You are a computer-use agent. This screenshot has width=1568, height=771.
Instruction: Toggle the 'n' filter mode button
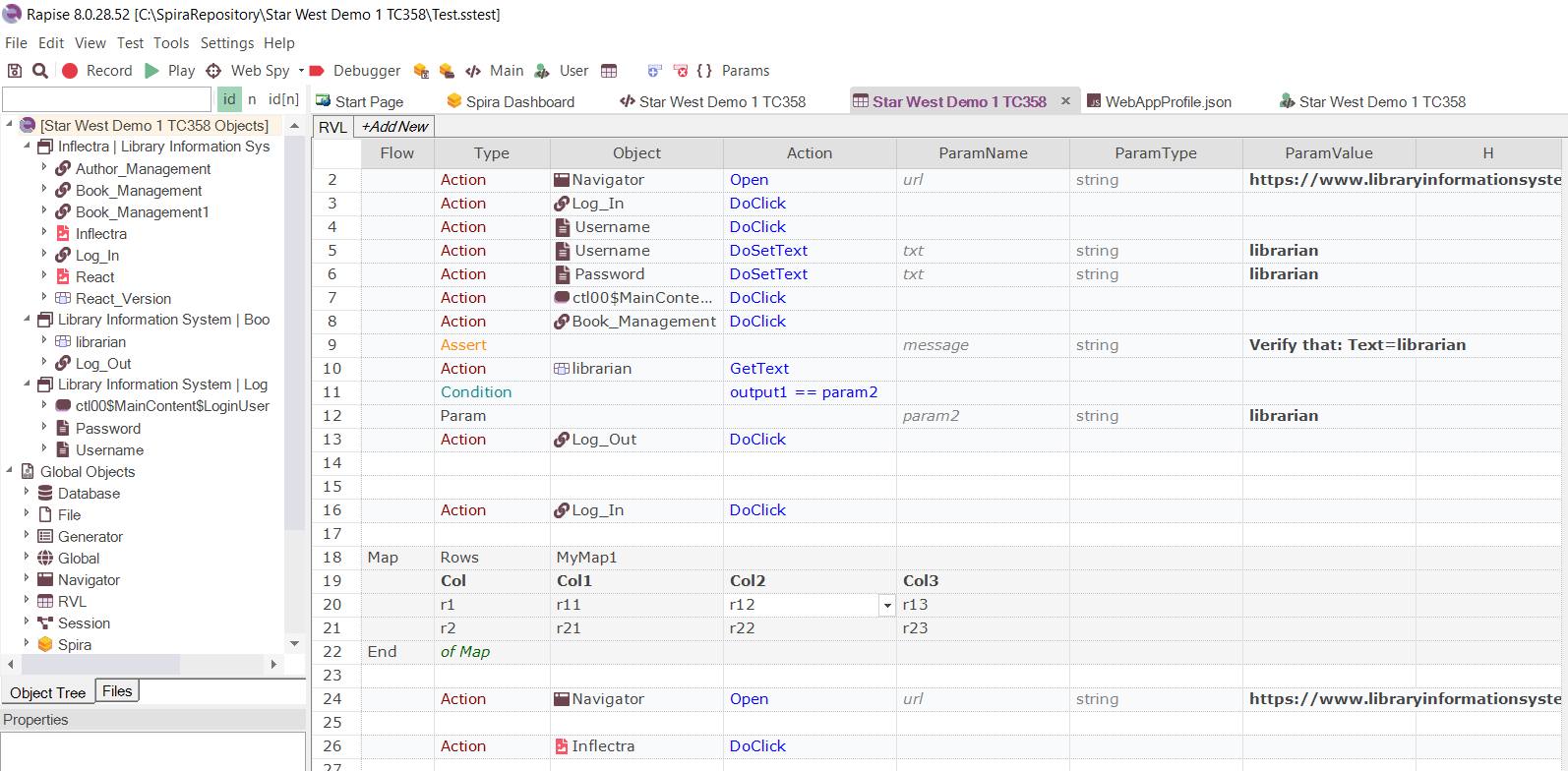(252, 99)
